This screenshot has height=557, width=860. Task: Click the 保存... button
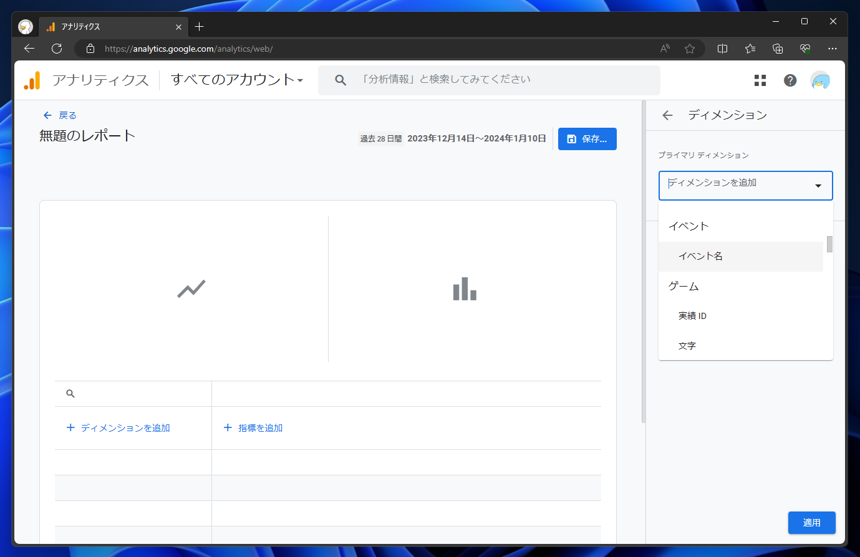[587, 139]
